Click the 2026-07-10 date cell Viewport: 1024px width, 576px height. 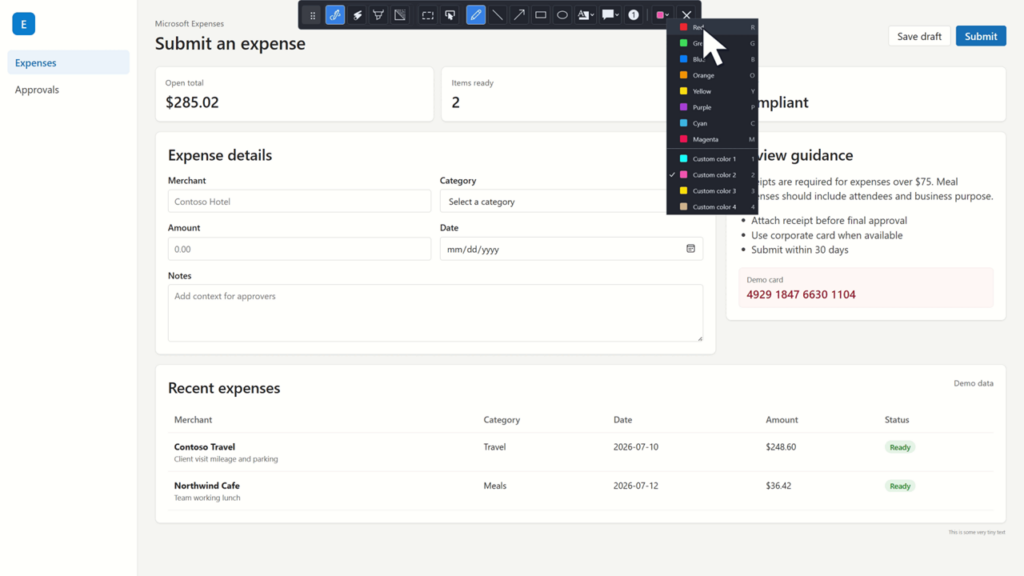pos(635,447)
